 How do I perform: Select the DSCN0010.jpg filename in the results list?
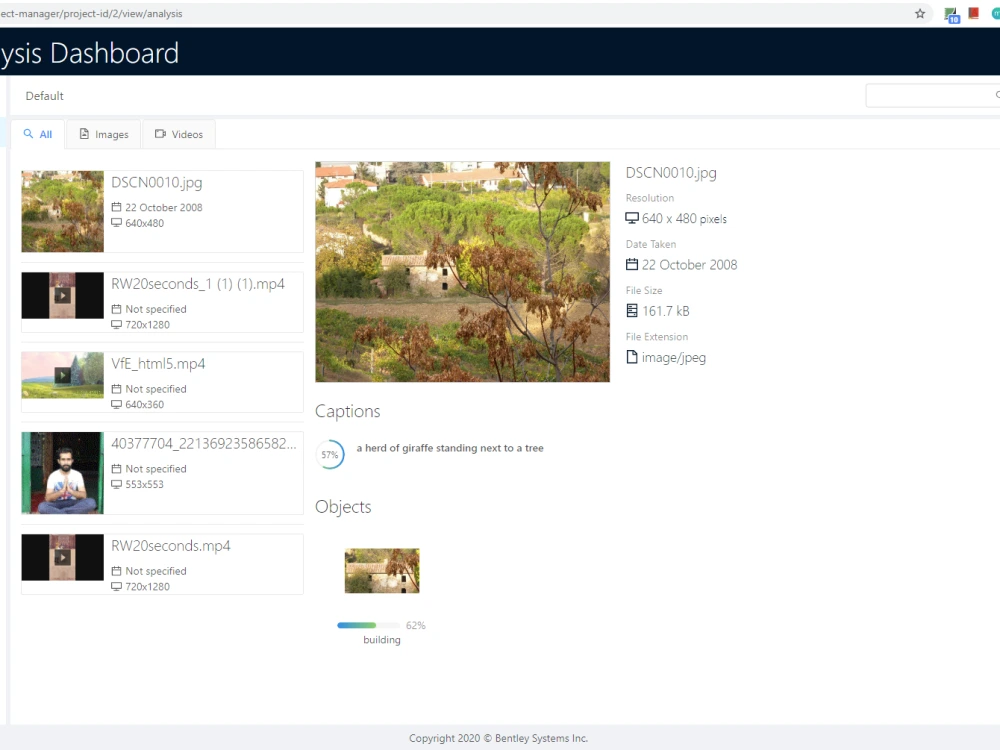click(157, 182)
